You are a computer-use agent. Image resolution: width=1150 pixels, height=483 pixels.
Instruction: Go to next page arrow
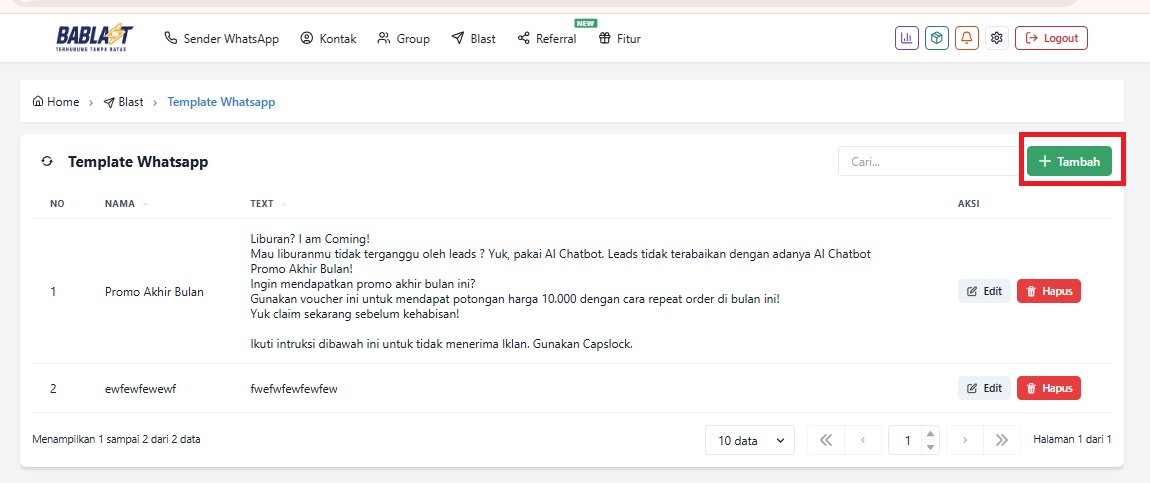pos(964,440)
